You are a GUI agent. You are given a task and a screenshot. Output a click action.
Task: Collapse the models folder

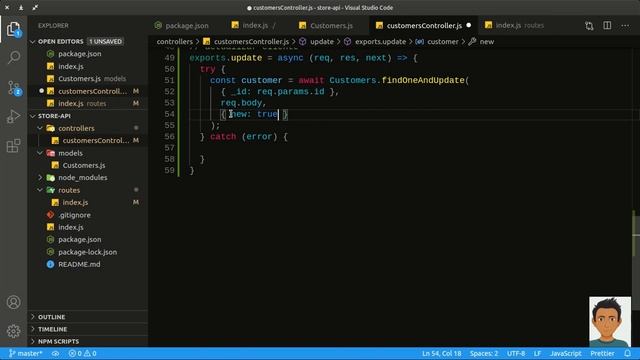point(40,153)
